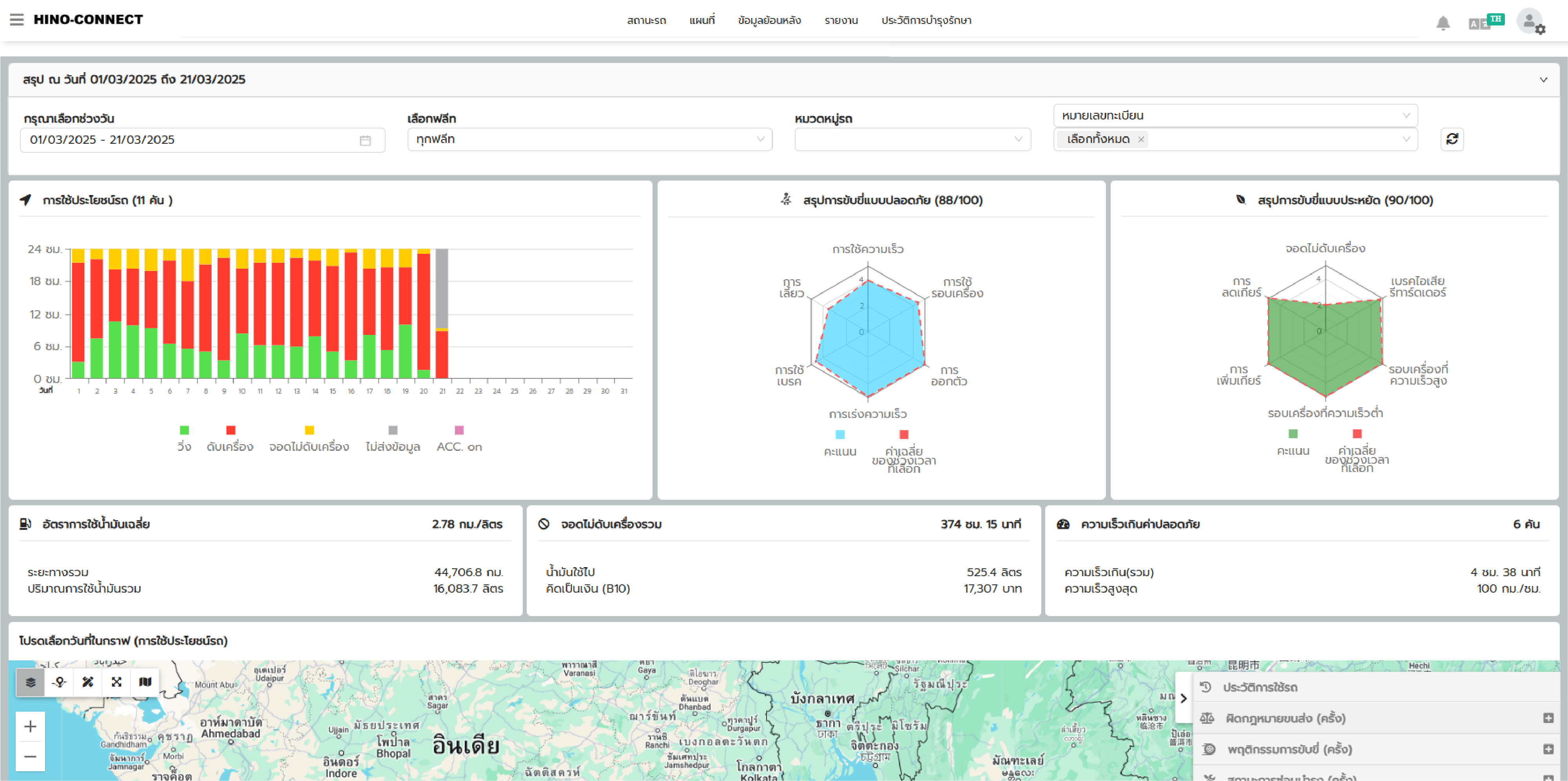Open the หมวดหมู่รถ dropdown
Screen dimensions: 1568x781
click(912, 139)
